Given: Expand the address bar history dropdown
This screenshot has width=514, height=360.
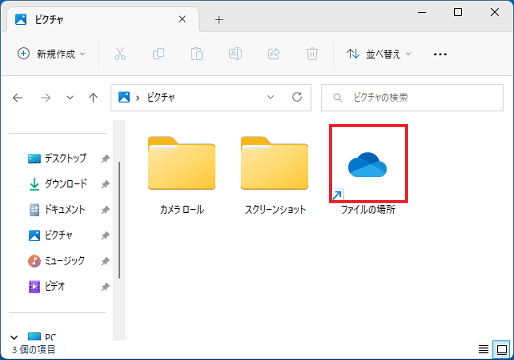Looking at the screenshot, I should point(271,97).
